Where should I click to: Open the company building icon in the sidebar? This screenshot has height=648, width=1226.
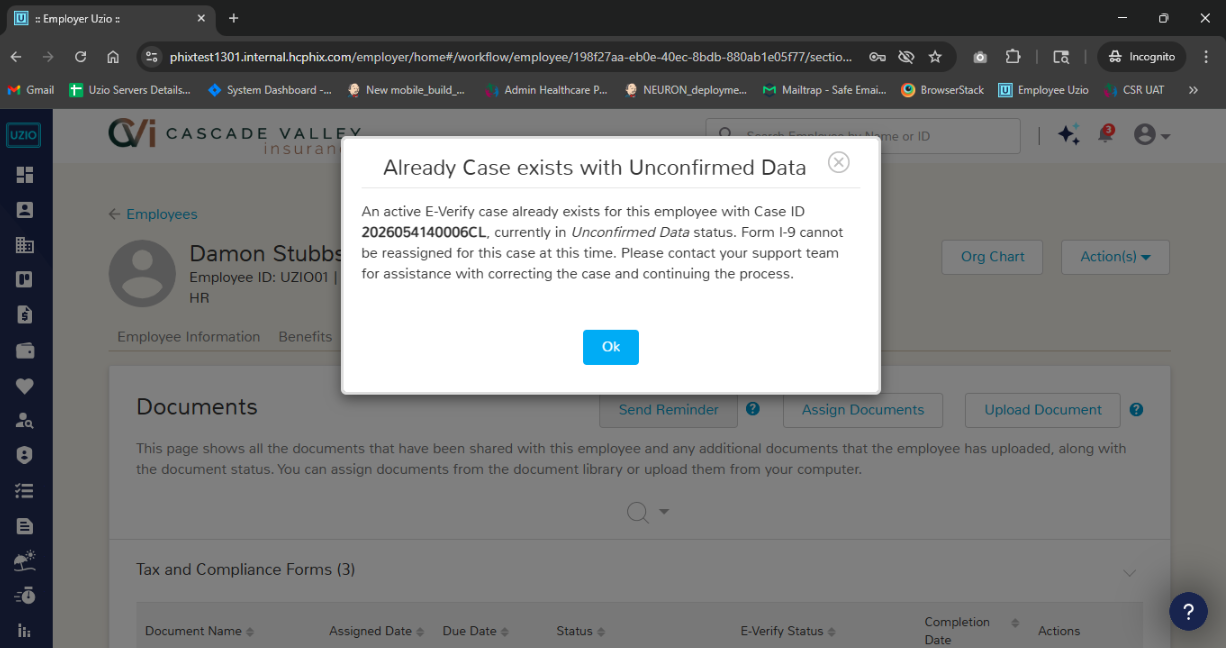[25, 245]
